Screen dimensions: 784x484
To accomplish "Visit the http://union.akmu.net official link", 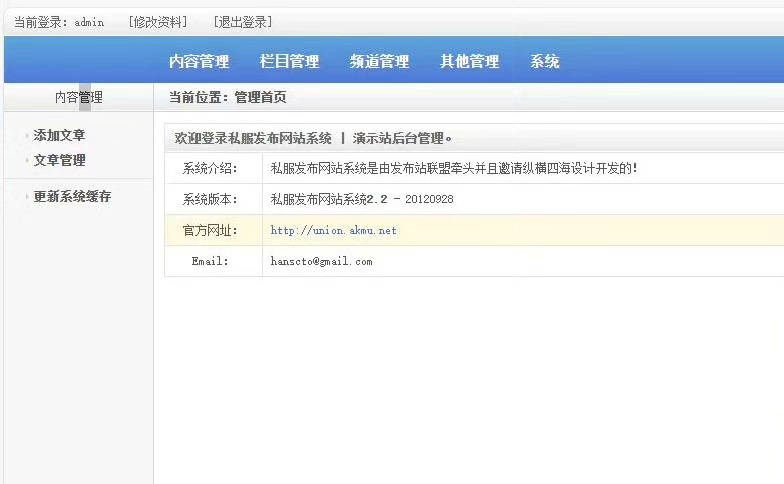I will pyautogui.click(x=334, y=230).
